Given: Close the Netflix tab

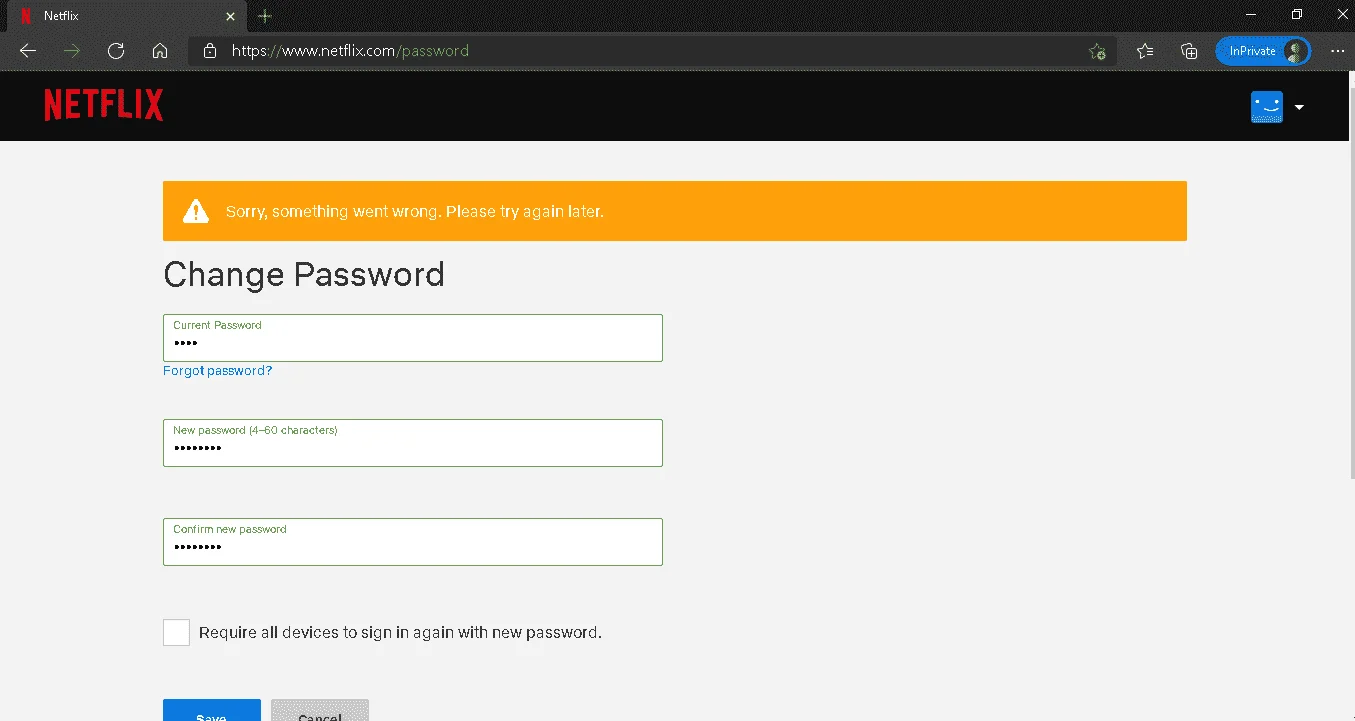Looking at the screenshot, I should (230, 16).
